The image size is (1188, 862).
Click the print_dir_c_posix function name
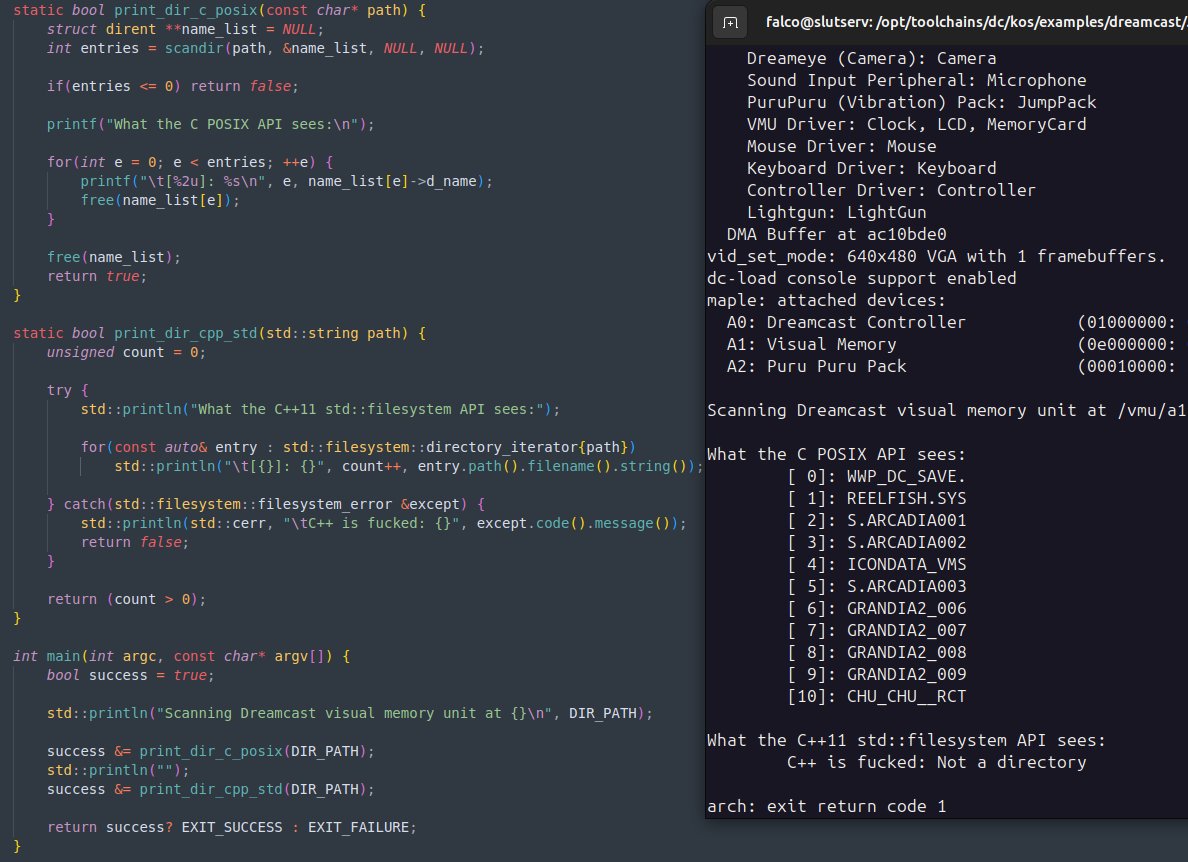coord(186,11)
